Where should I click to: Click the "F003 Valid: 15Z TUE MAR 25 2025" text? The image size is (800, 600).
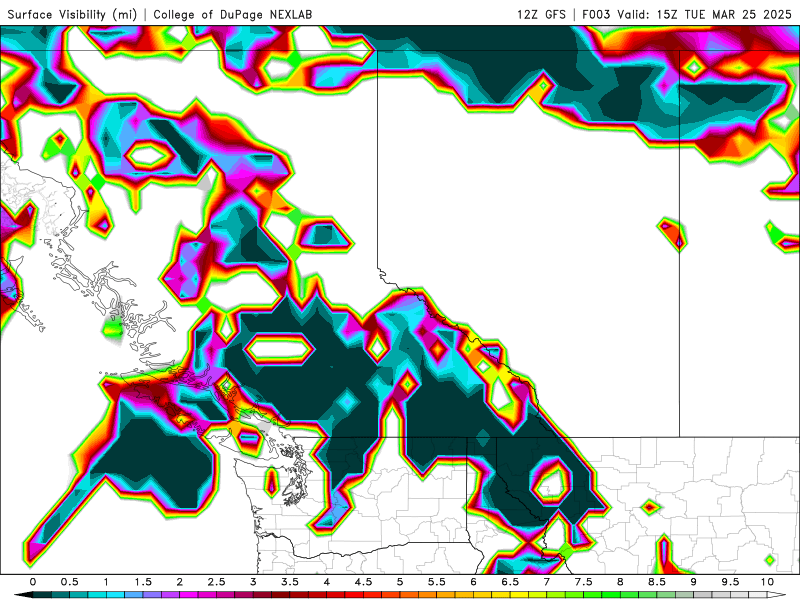coord(687,14)
